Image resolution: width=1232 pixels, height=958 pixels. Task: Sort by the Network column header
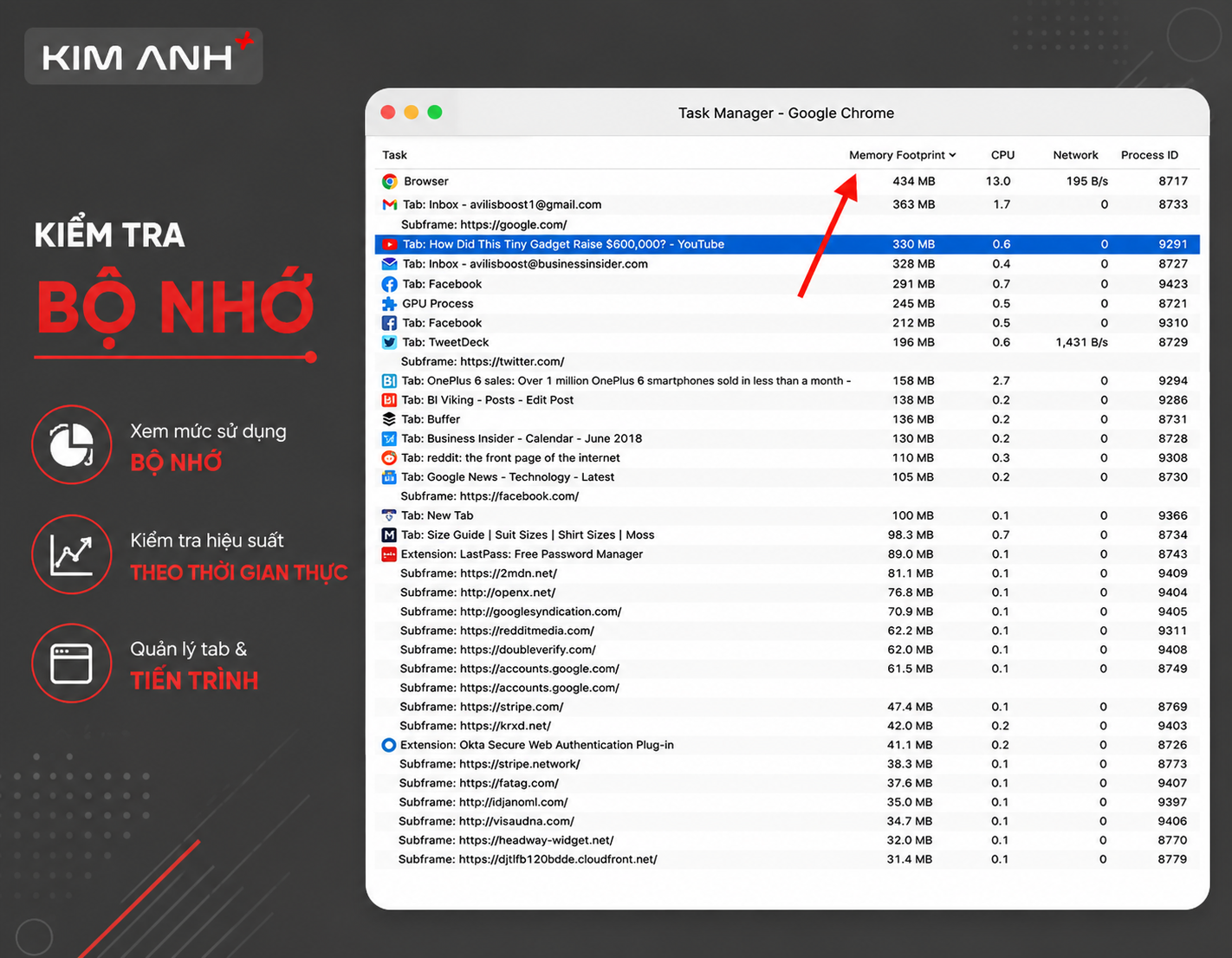1075,155
